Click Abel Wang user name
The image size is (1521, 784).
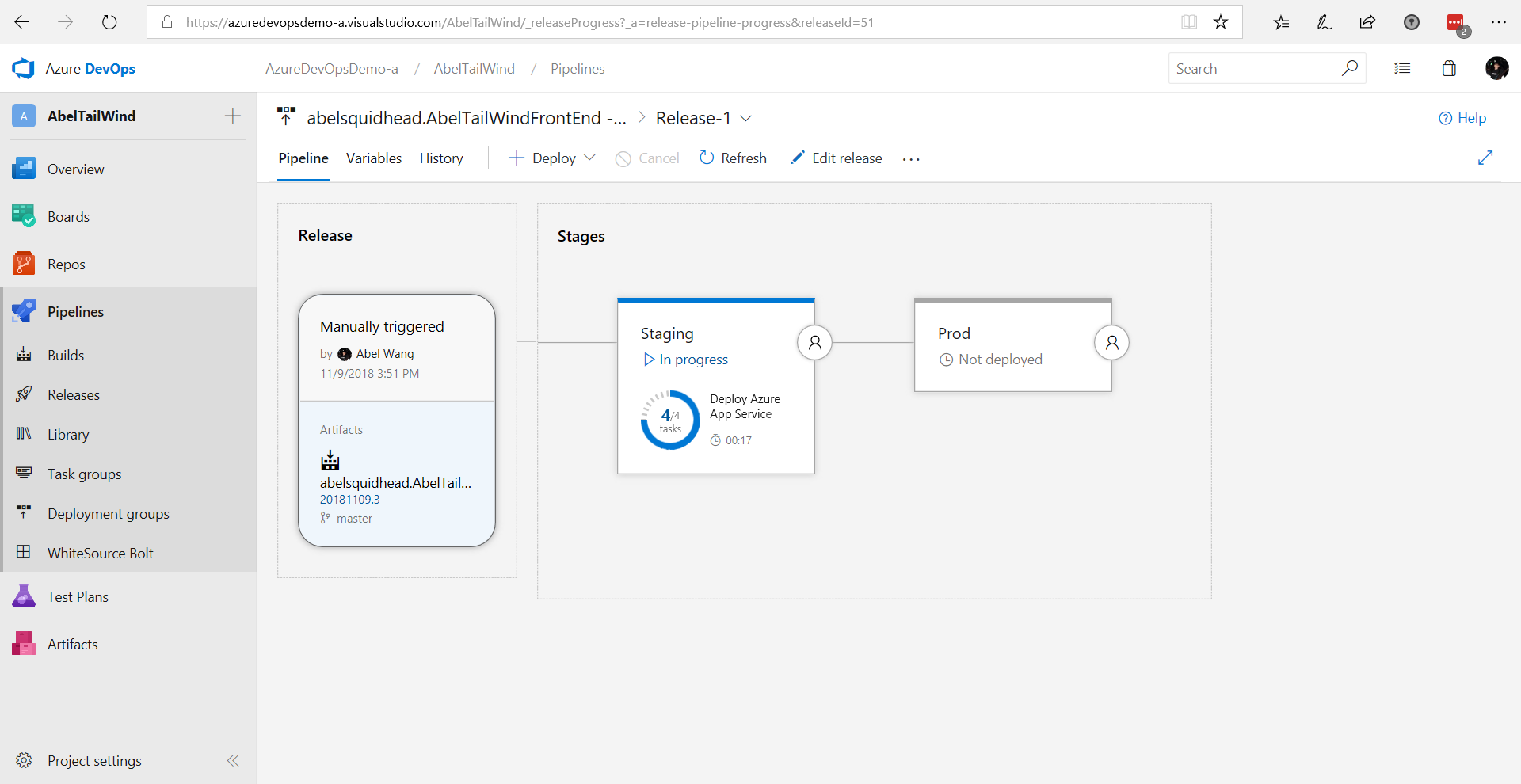pyautogui.click(x=385, y=354)
